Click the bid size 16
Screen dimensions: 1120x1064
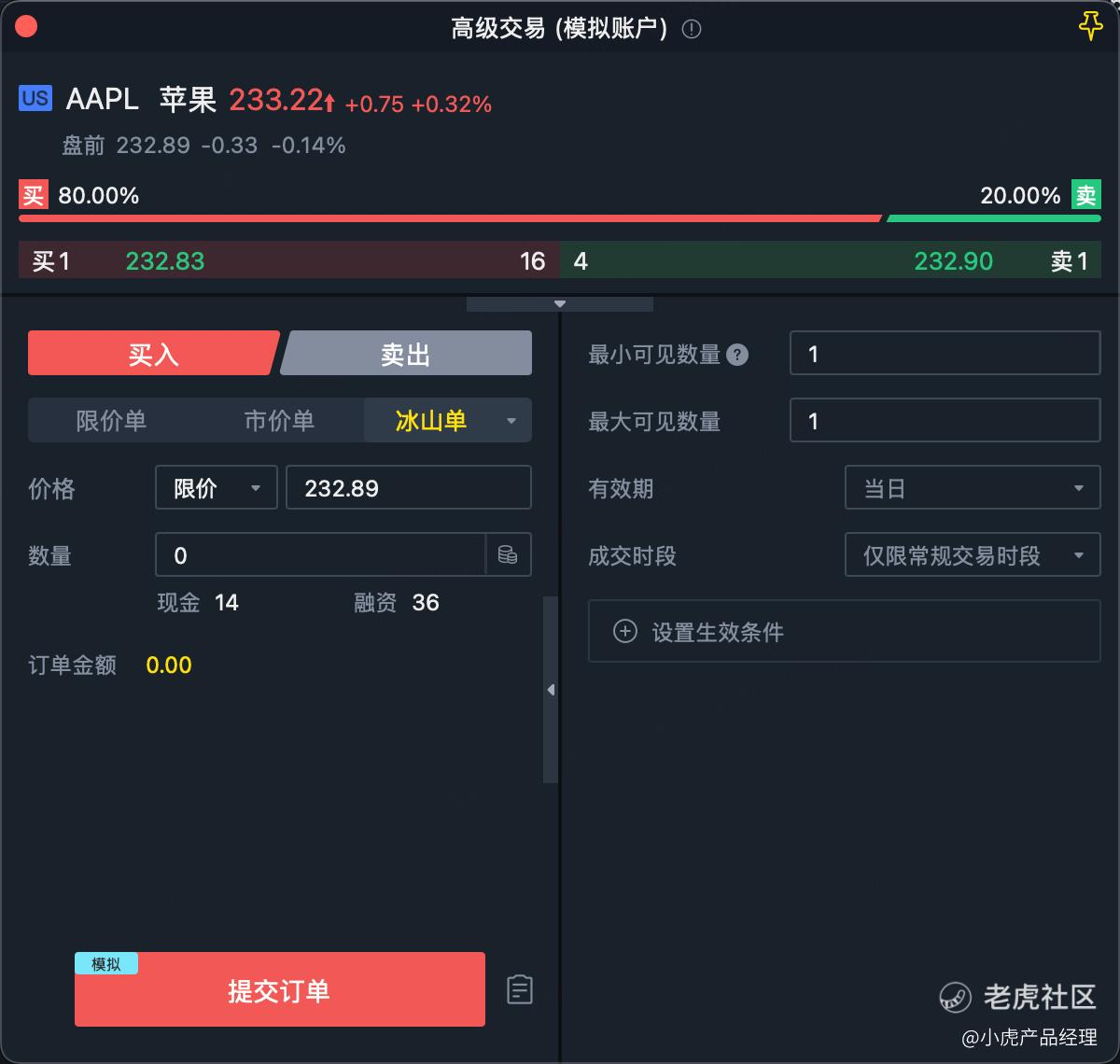(533, 261)
